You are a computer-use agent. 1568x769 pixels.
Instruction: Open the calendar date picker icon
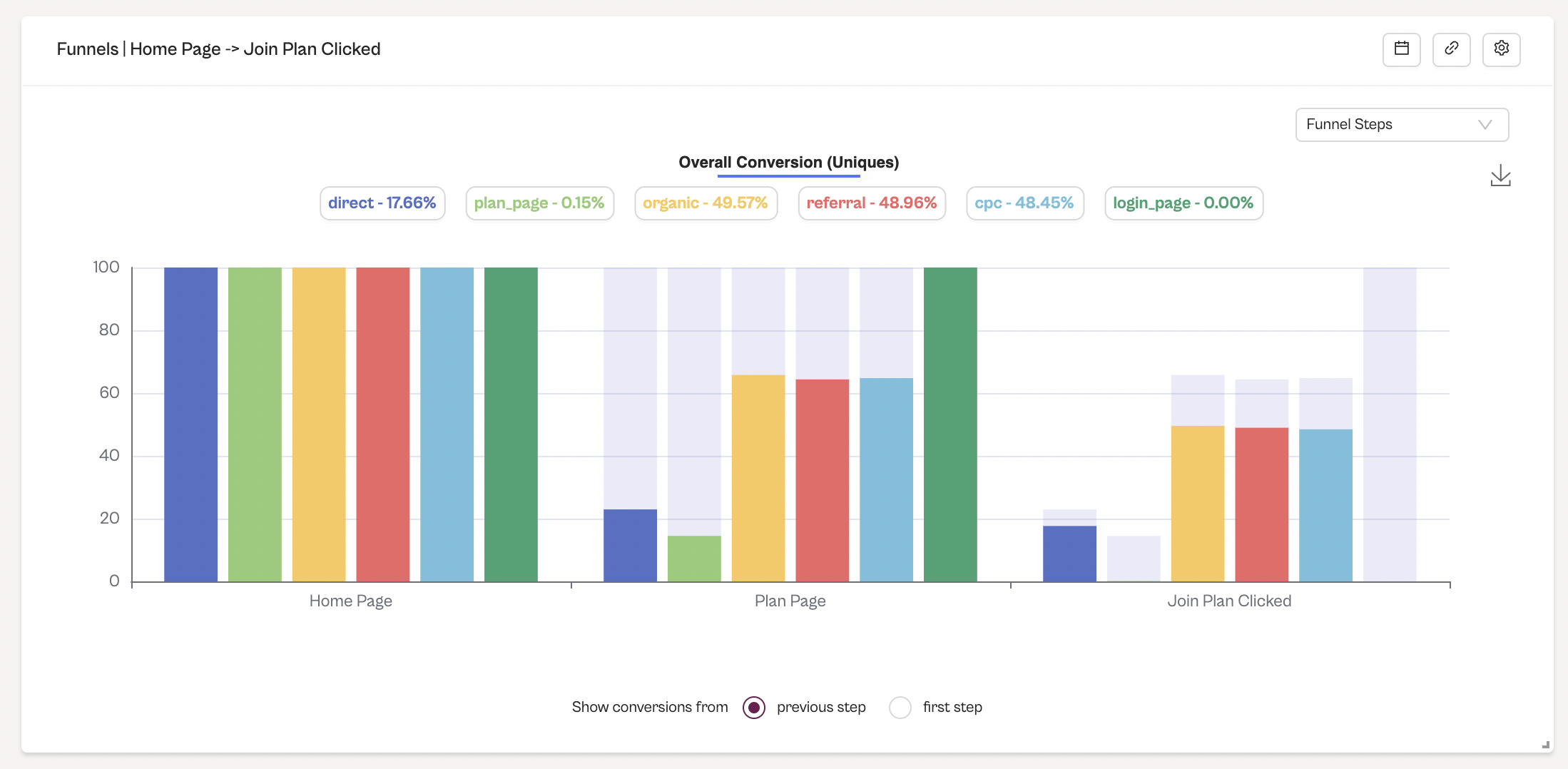tap(1401, 49)
